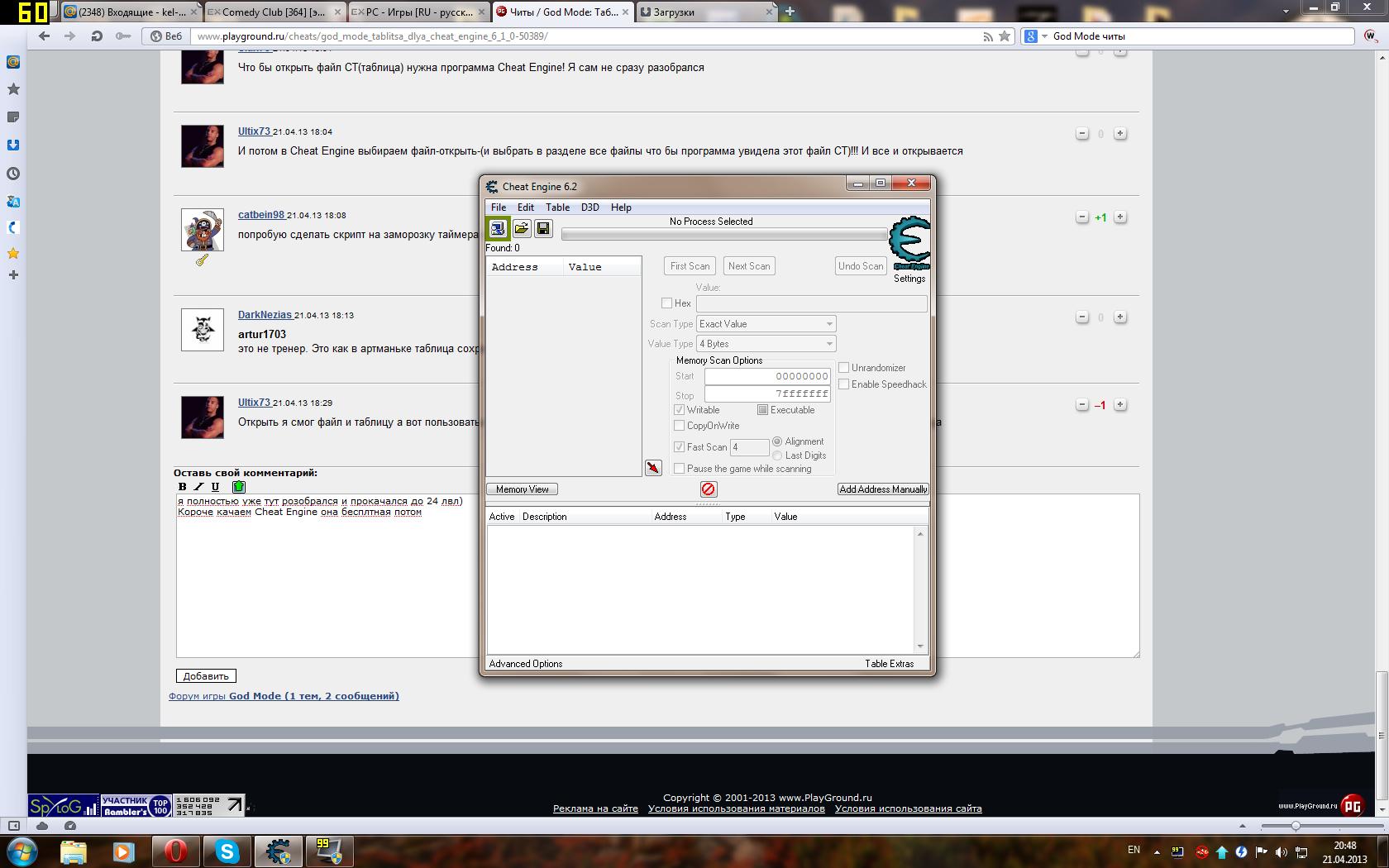This screenshot has width=1389, height=868.
Task: Open the Memory View button
Action: (523, 489)
